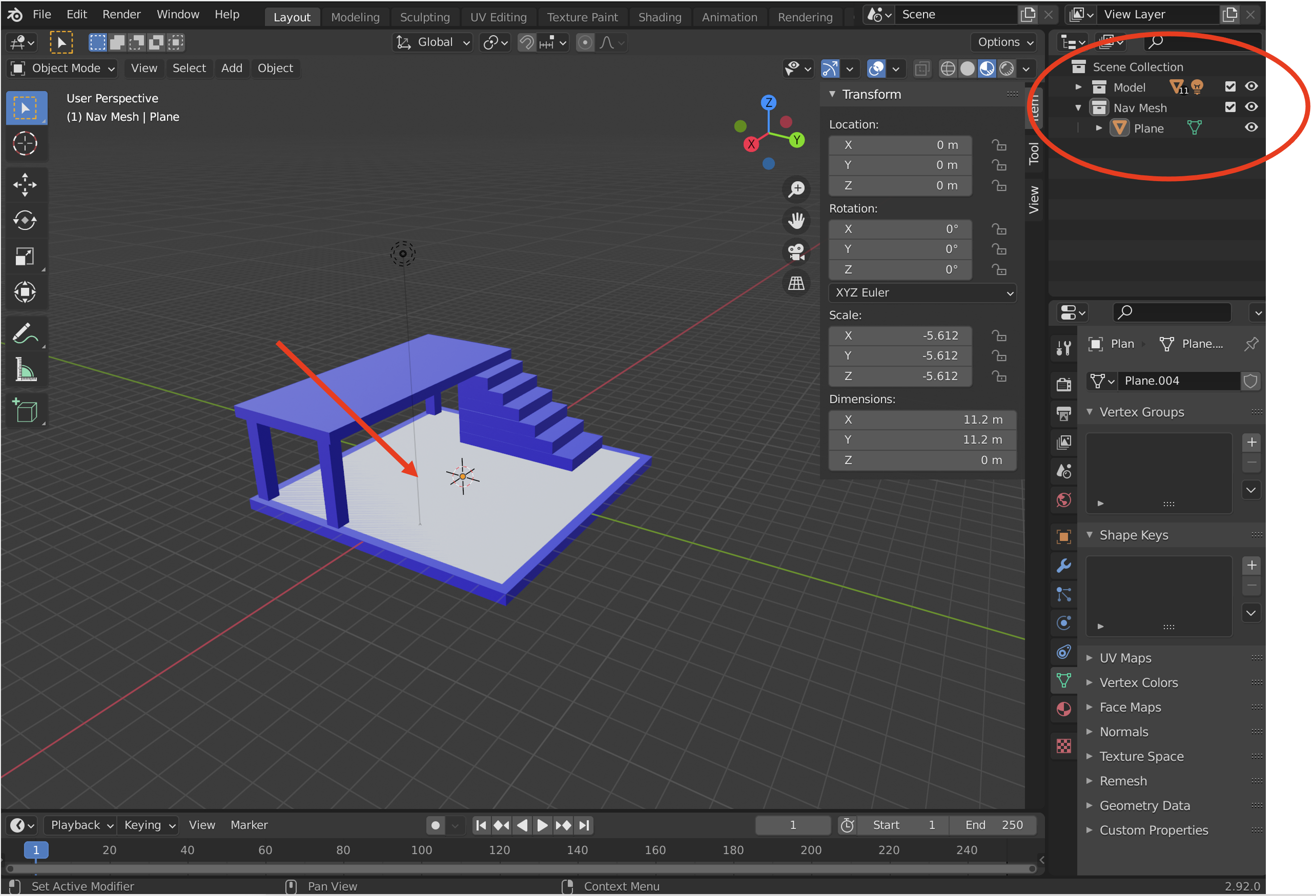
Task: Lock the Location X value
Action: [999, 146]
